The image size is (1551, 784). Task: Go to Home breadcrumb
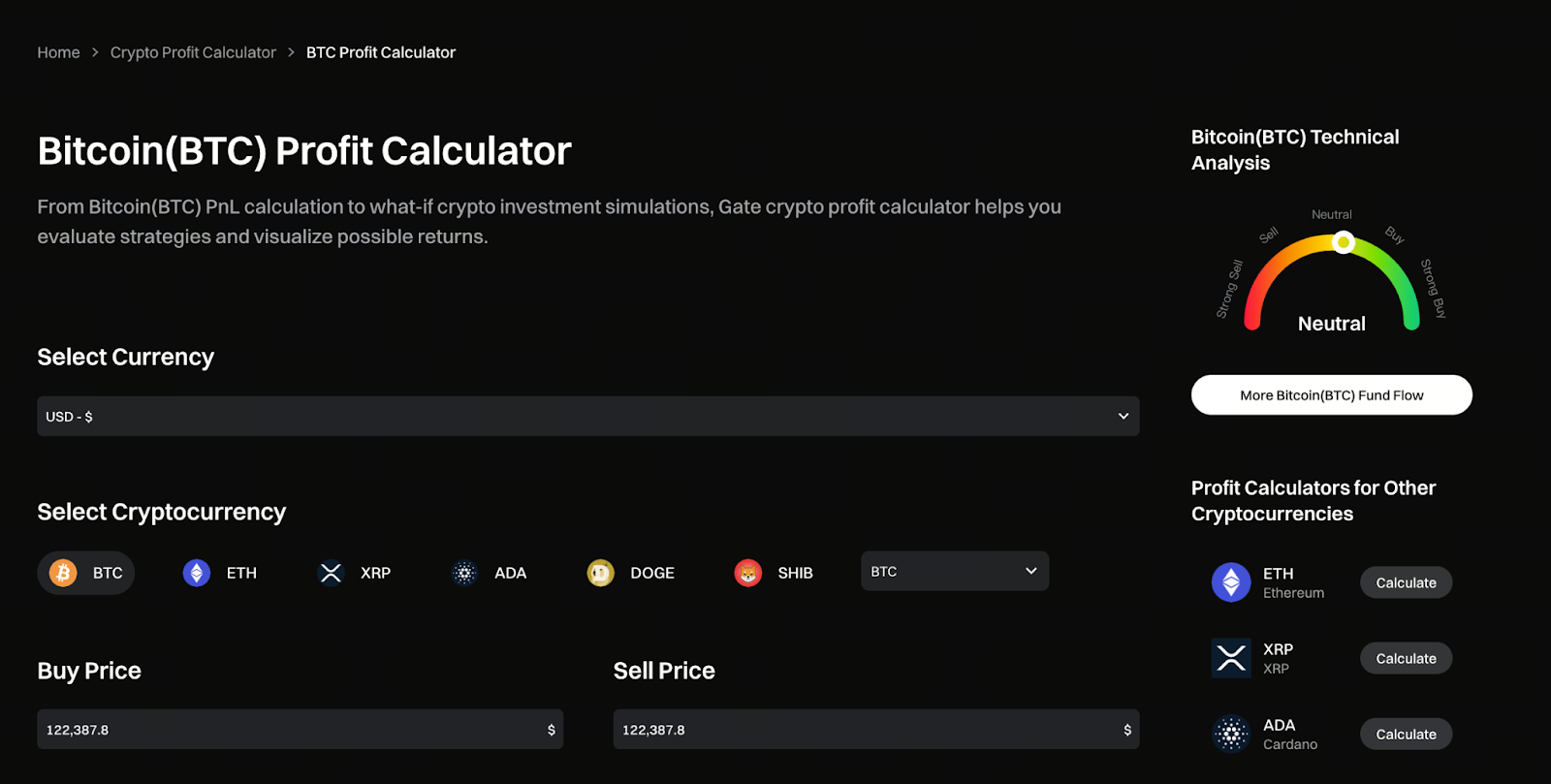[58, 52]
